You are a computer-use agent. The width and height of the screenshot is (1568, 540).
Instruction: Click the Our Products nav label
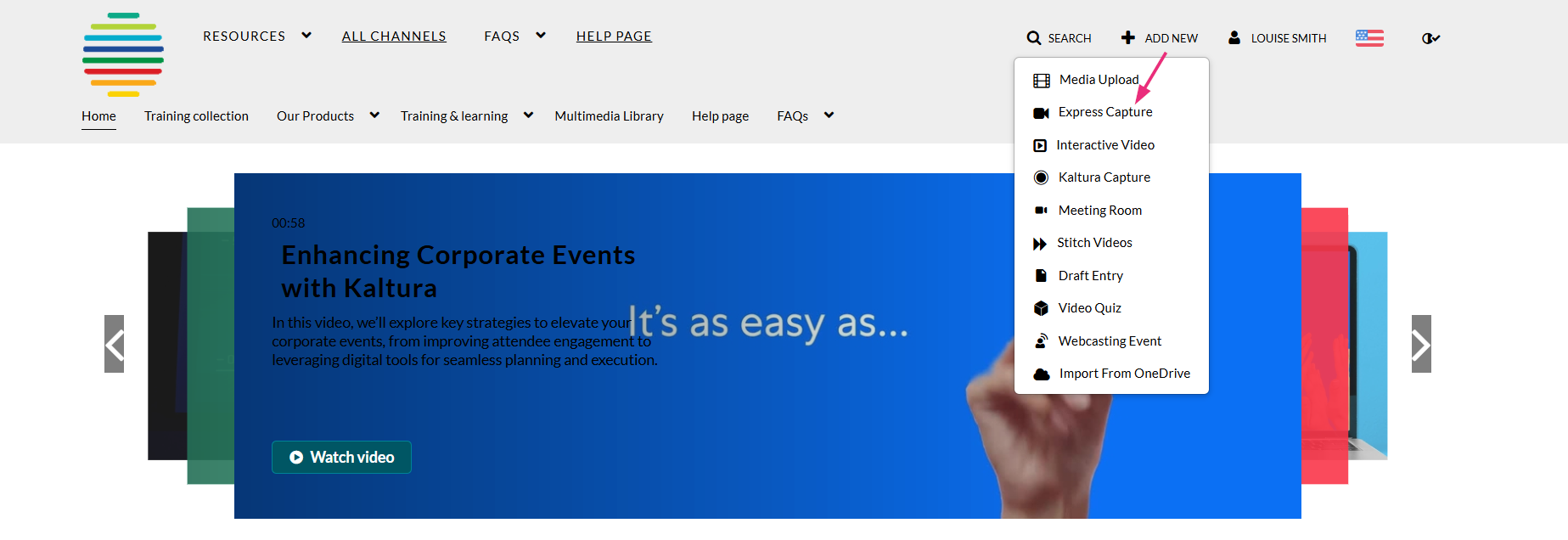click(x=315, y=116)
